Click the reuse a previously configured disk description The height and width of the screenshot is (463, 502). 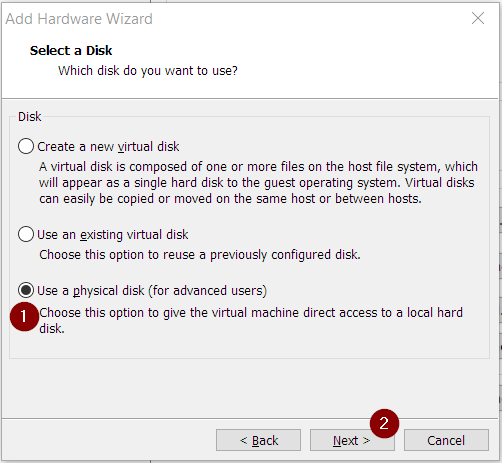click(x=200, y=255)
